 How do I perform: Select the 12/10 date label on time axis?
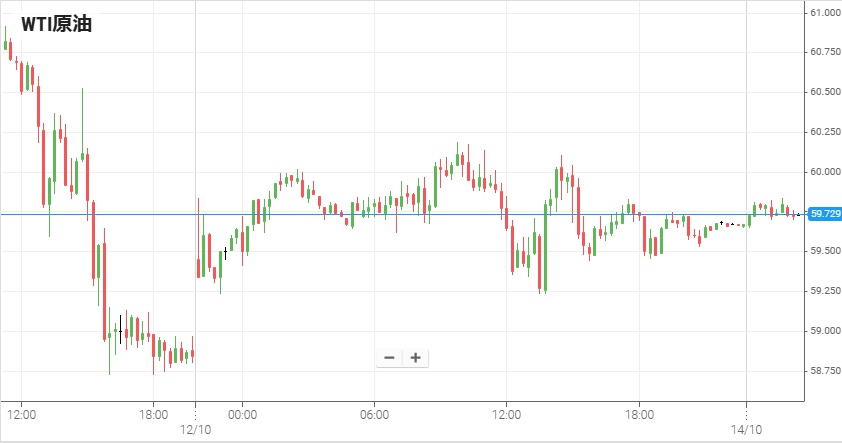click(194, 428)
